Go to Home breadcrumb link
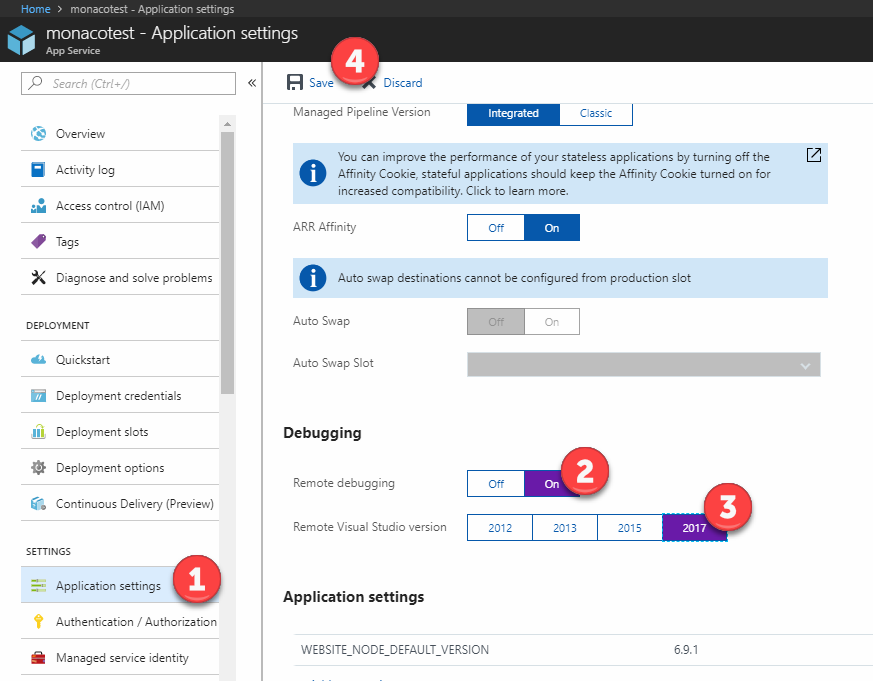 click(36, 9)
